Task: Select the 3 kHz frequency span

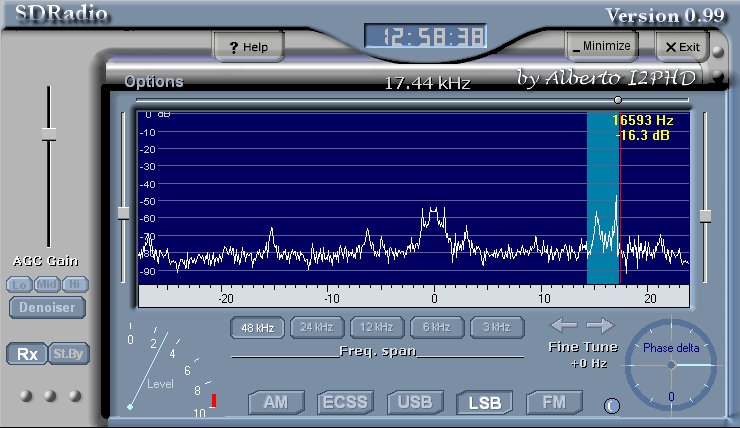Action: pos(497,327)
